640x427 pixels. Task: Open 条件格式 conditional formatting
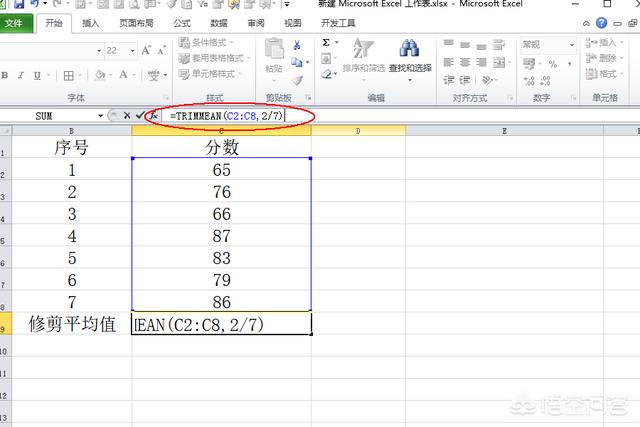tap(206, 42)
